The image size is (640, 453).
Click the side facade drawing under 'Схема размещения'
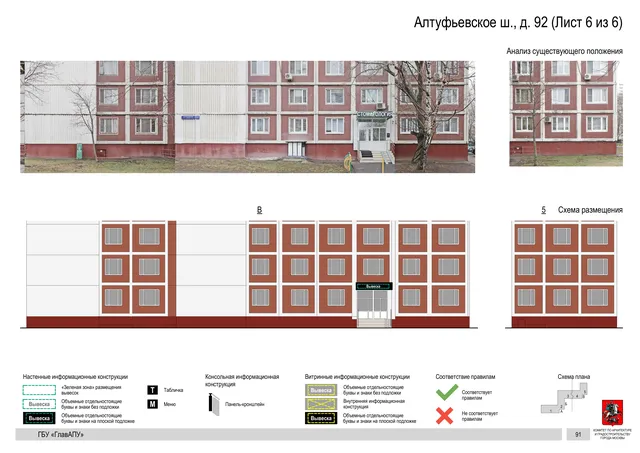[564, 274]
